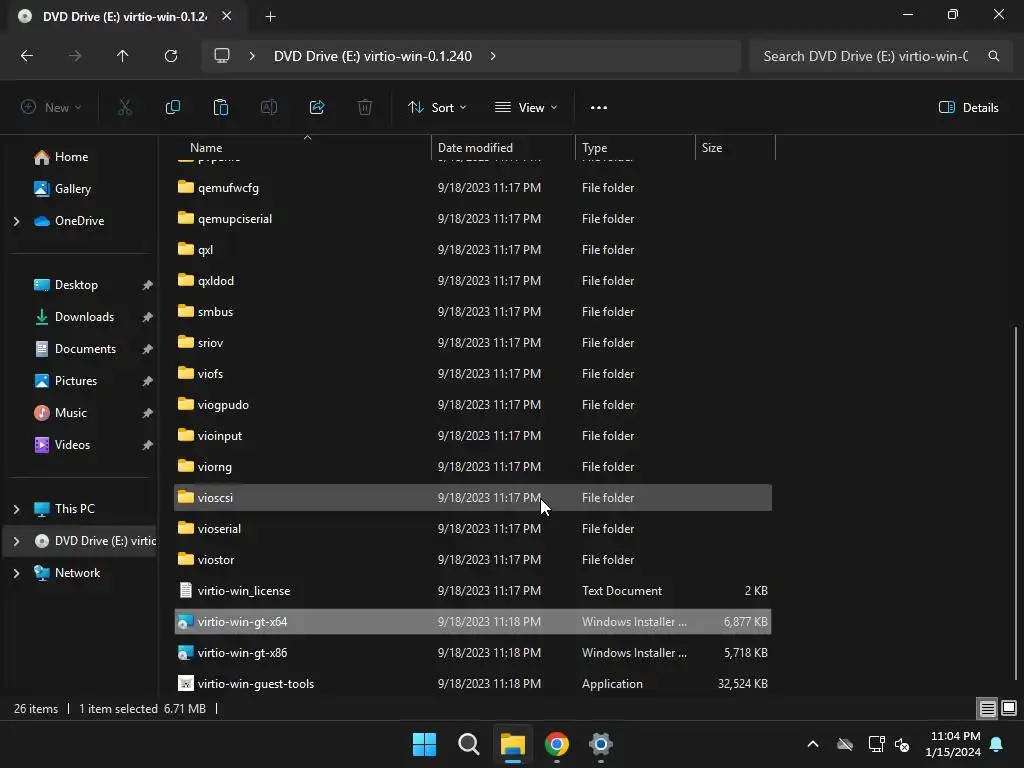Select the virtio-win-gt-x86 installer file
This screenshot has width=1024, height=768.
[x=473, y=653]
